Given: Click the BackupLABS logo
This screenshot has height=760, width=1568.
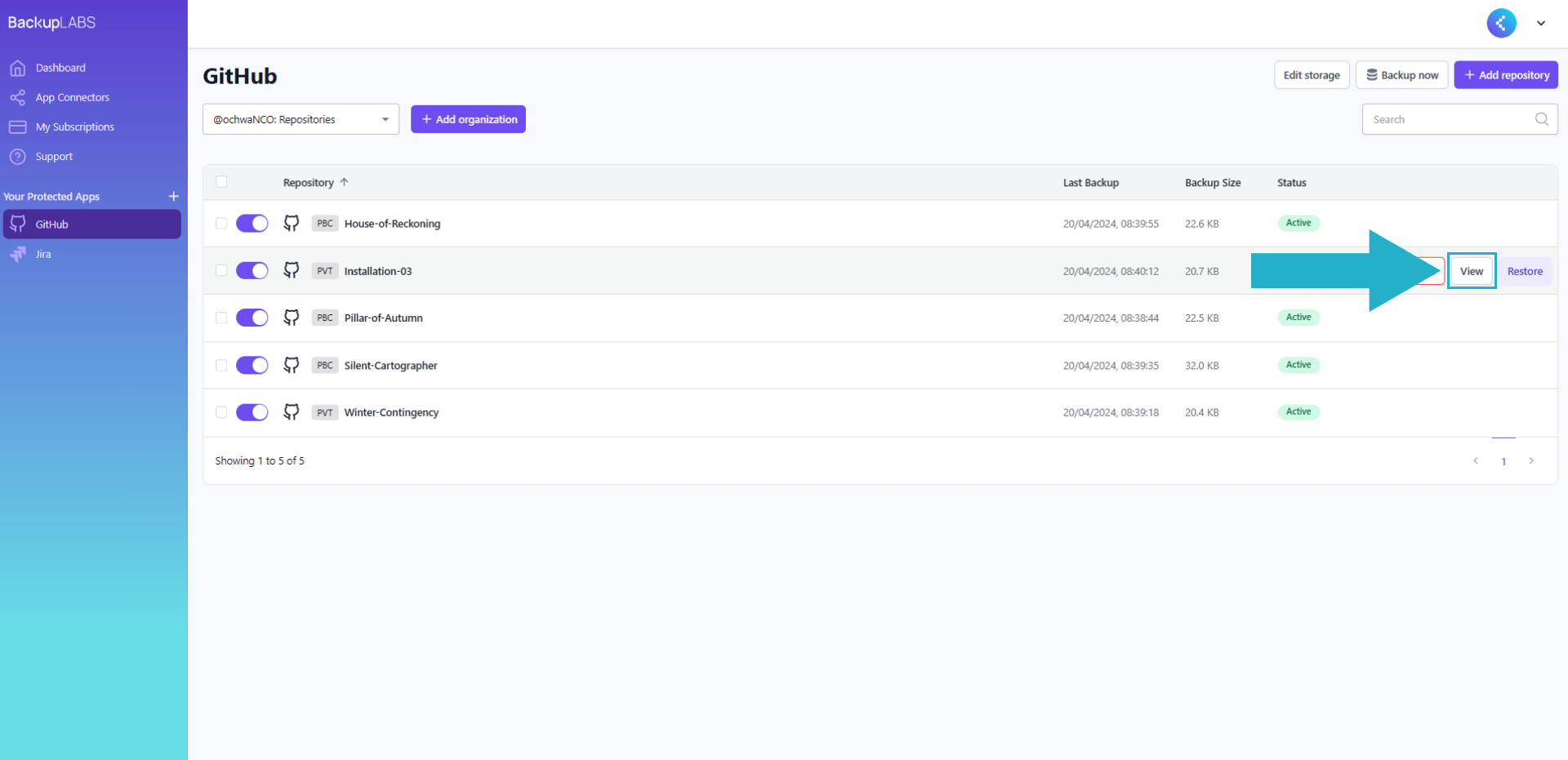Looking at the screenshot, I should pyautogui.click(x=51, y=23).
